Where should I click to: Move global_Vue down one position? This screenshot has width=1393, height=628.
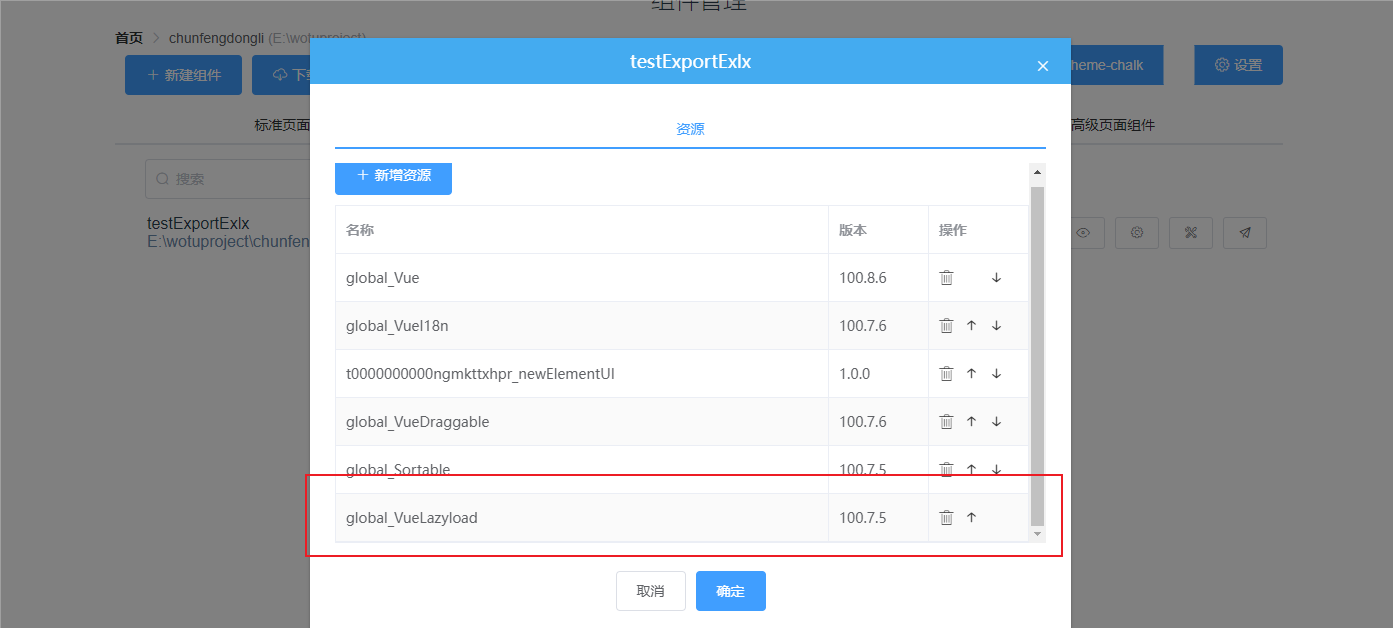tap(996, 278)
